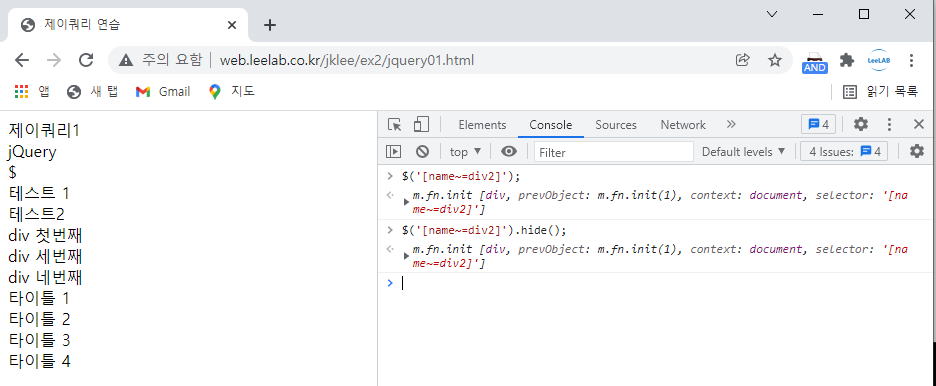936x386 pixels.
Task: Click the div 네번째 text
Action: click(45, 277)
